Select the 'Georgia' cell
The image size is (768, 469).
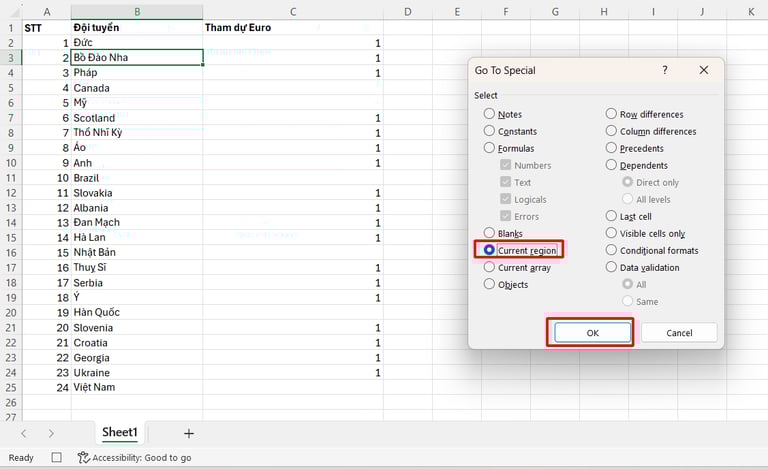click(137, 357)
